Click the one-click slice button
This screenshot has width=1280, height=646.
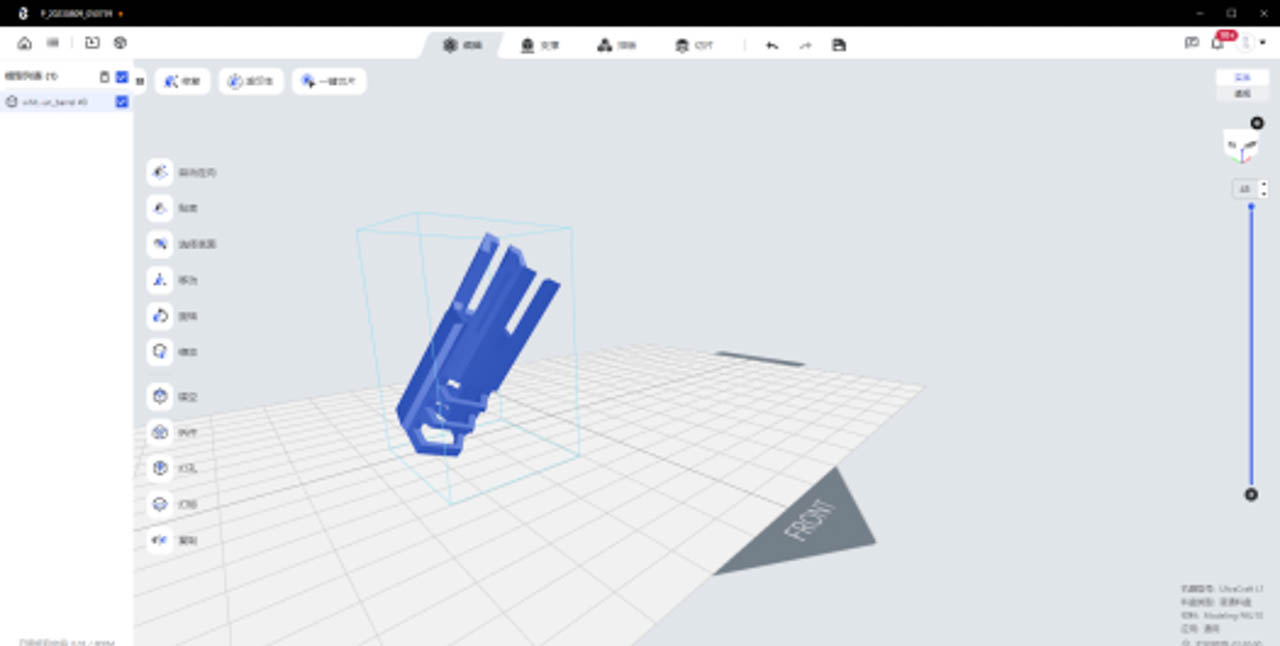coord(329,81)
